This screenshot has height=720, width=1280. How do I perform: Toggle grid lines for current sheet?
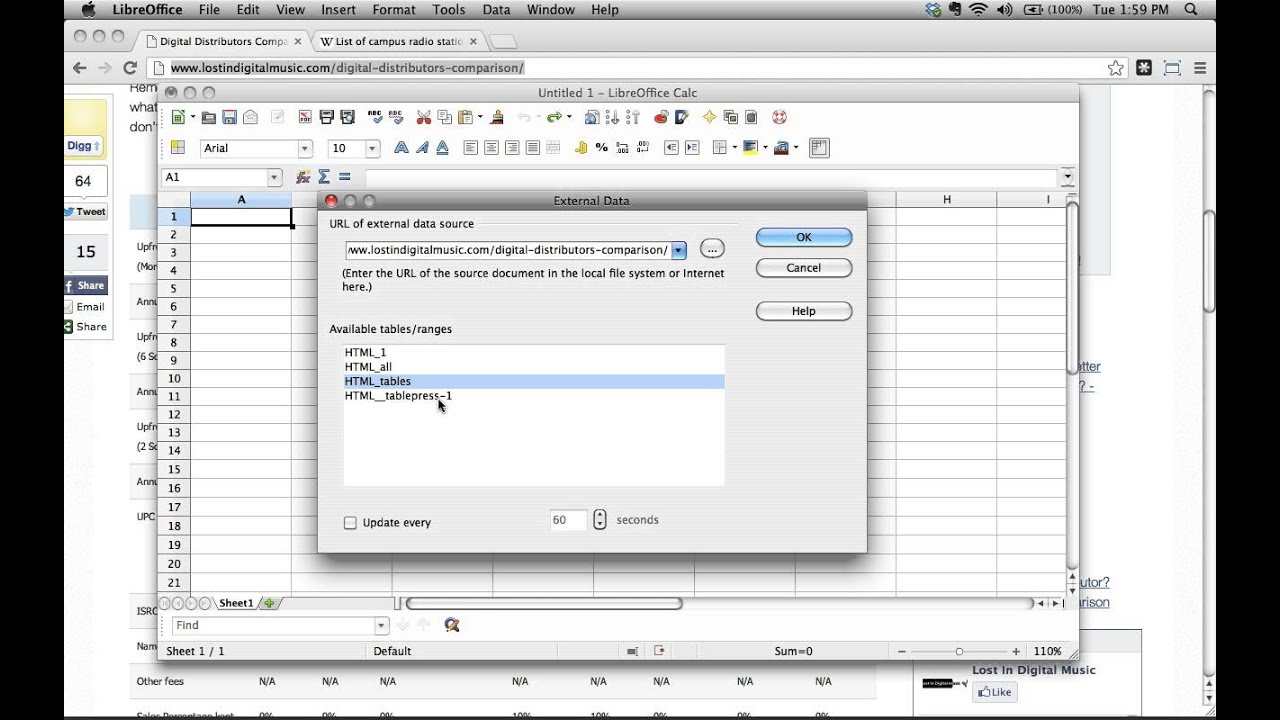(x=819, y=148)
